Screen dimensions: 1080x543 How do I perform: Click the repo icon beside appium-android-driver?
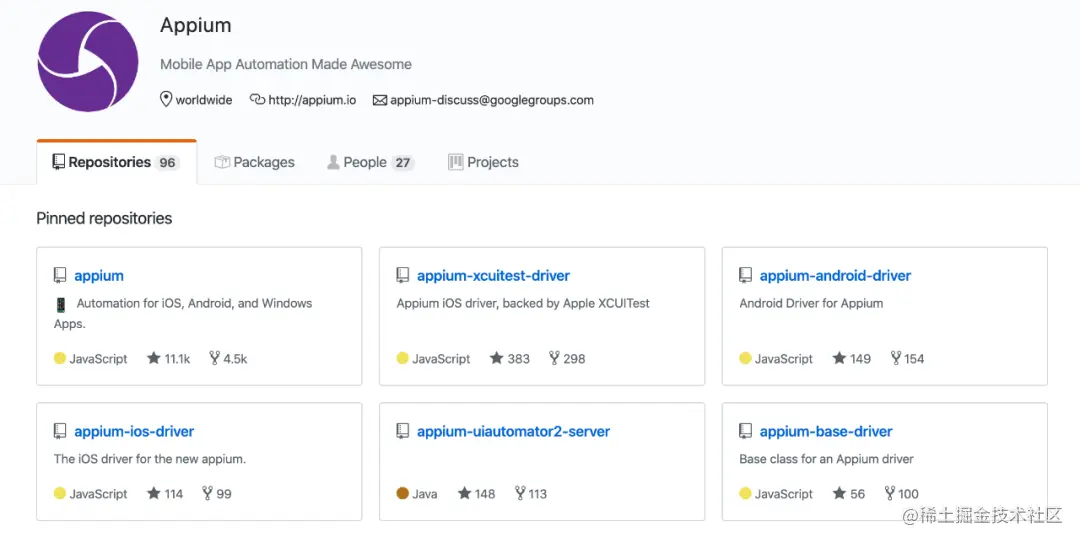(x=745, y=276)
